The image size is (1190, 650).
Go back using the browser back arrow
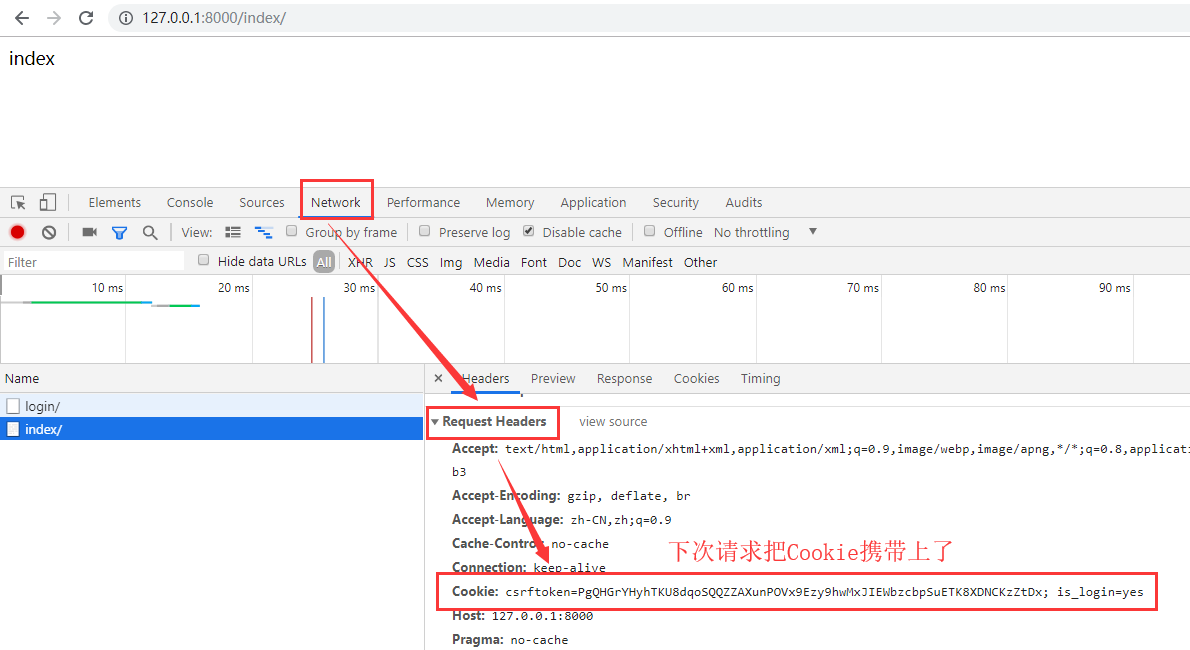22,17
